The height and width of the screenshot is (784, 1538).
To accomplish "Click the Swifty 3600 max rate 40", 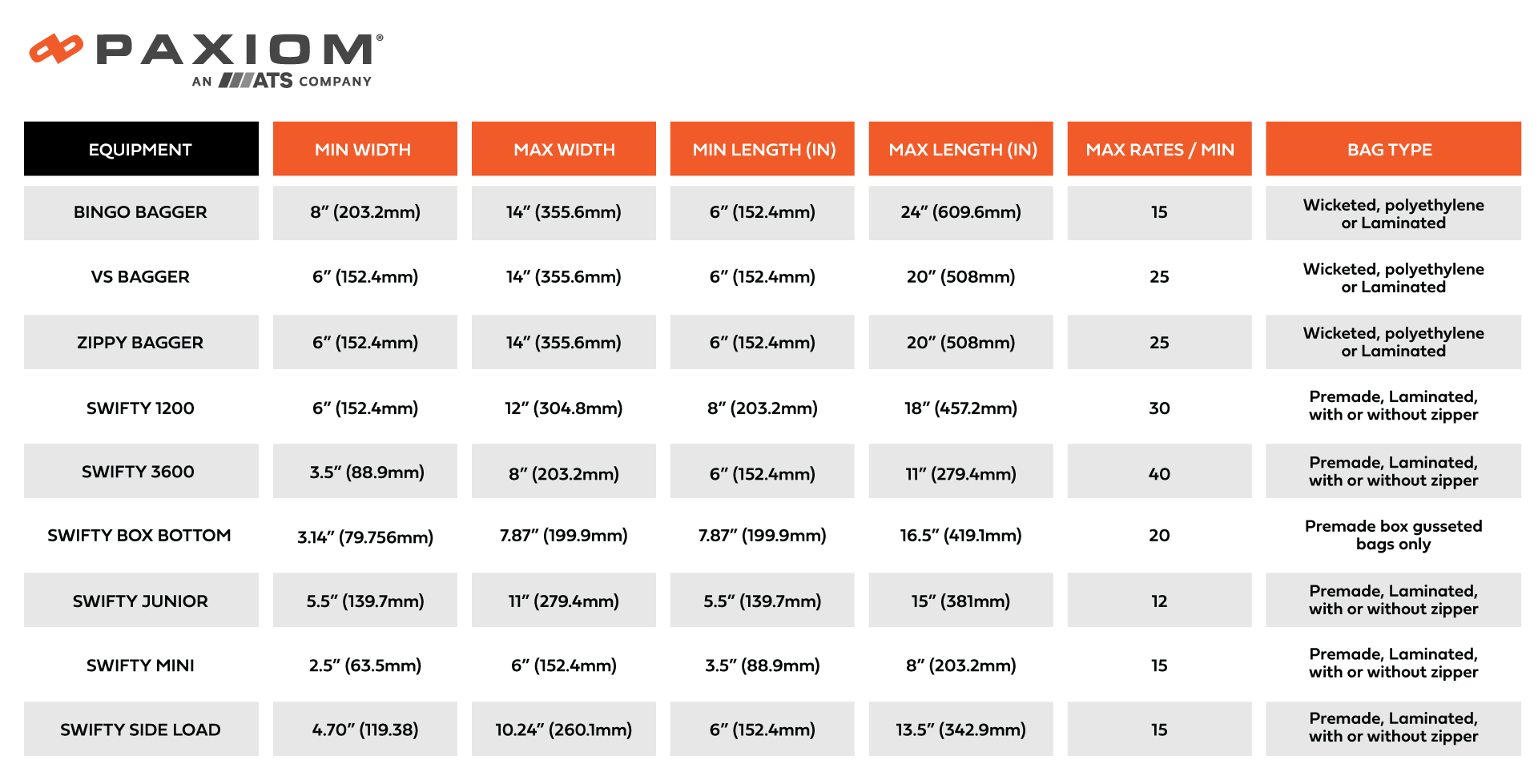I will (x=1159, y=473).
